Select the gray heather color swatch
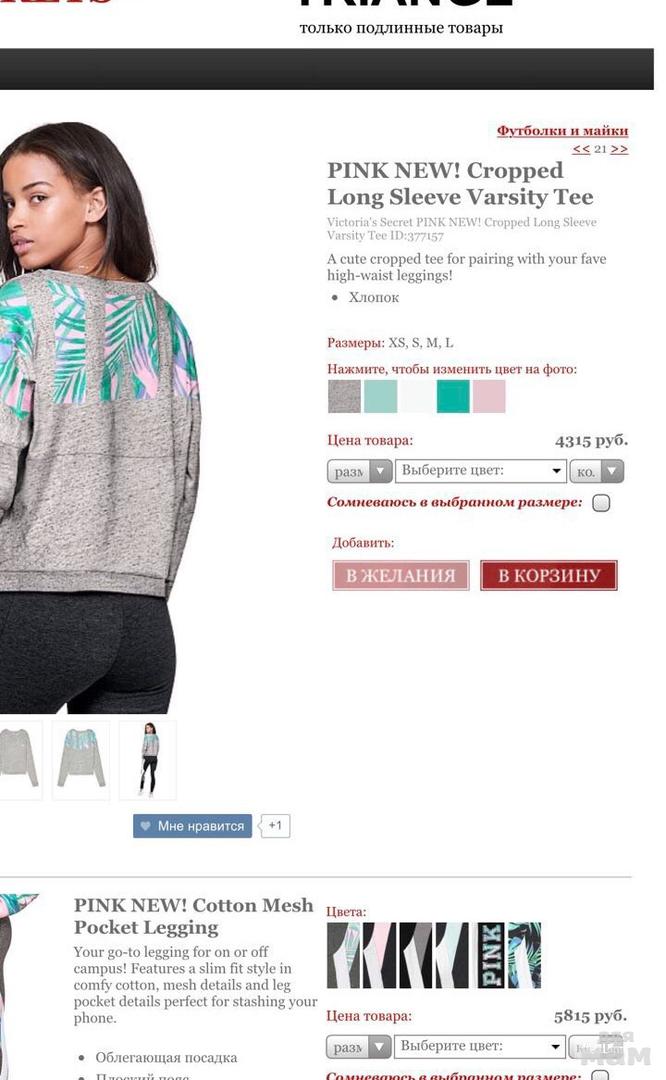This screenshot has width=666, height=1080. [x=344, y=396]
